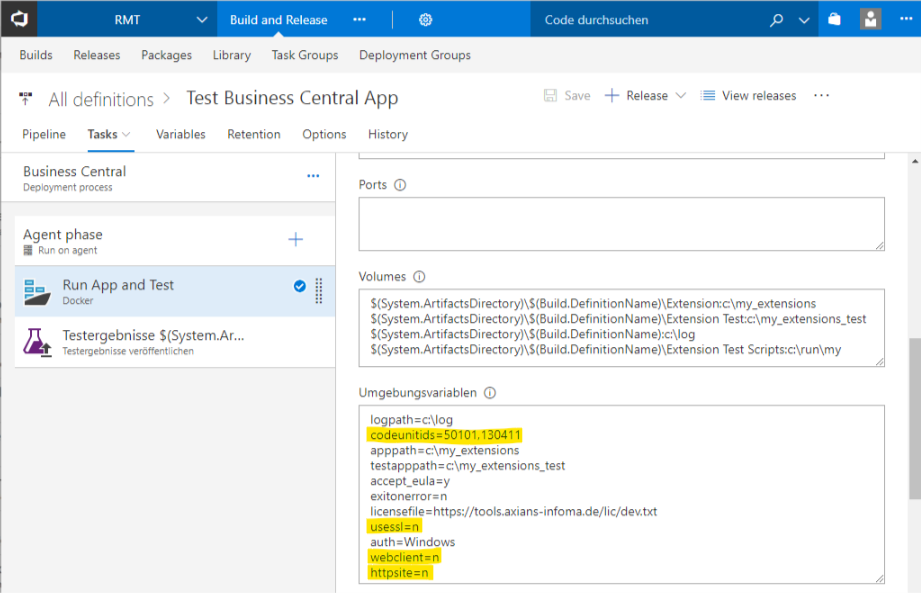This screenshot has height=593, width=921.
Task: Open the settings gear icon
Action: 425,20
